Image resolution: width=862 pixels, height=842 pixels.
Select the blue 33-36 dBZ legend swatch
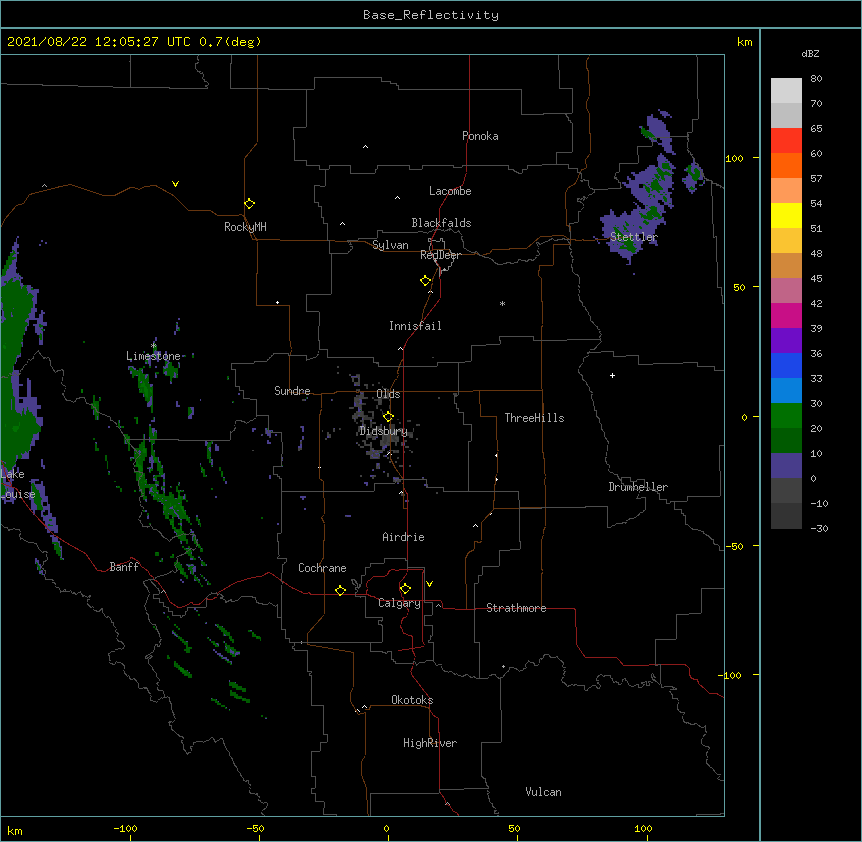786,365
